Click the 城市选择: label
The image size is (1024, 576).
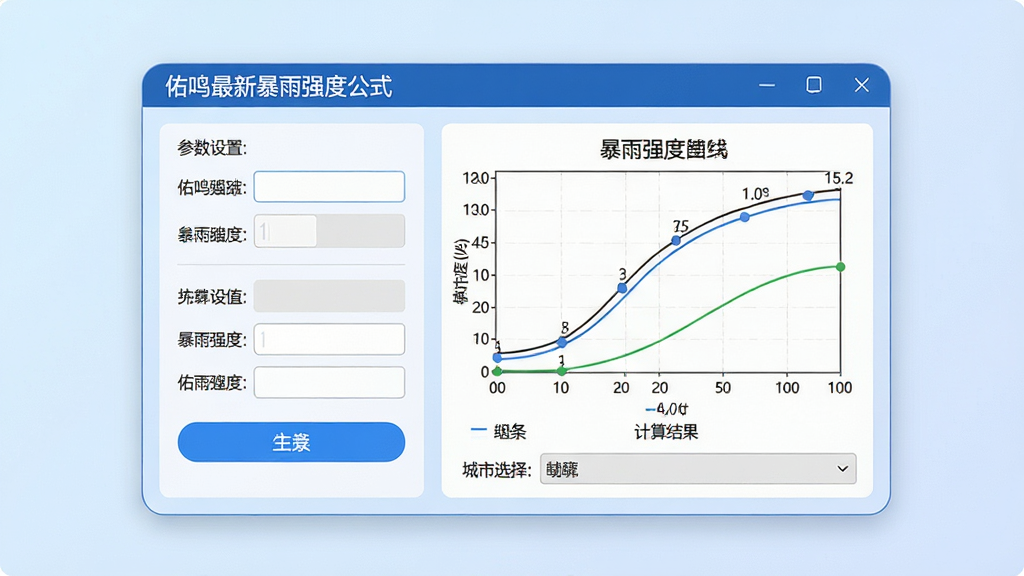tap(497, 470)
